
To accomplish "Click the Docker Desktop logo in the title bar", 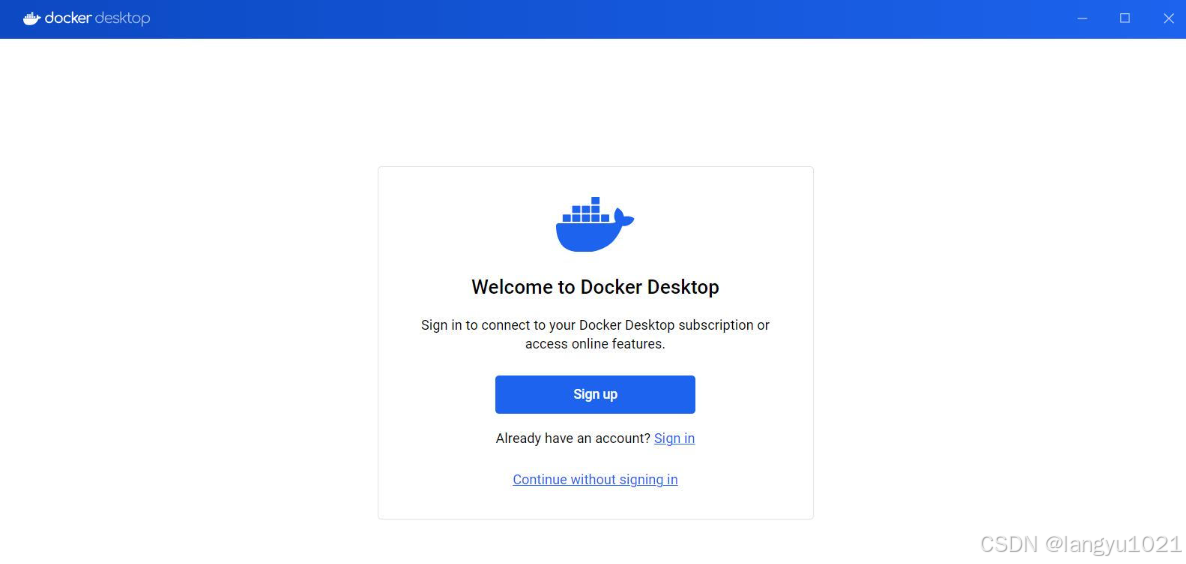I will click(x=86, y=19).
